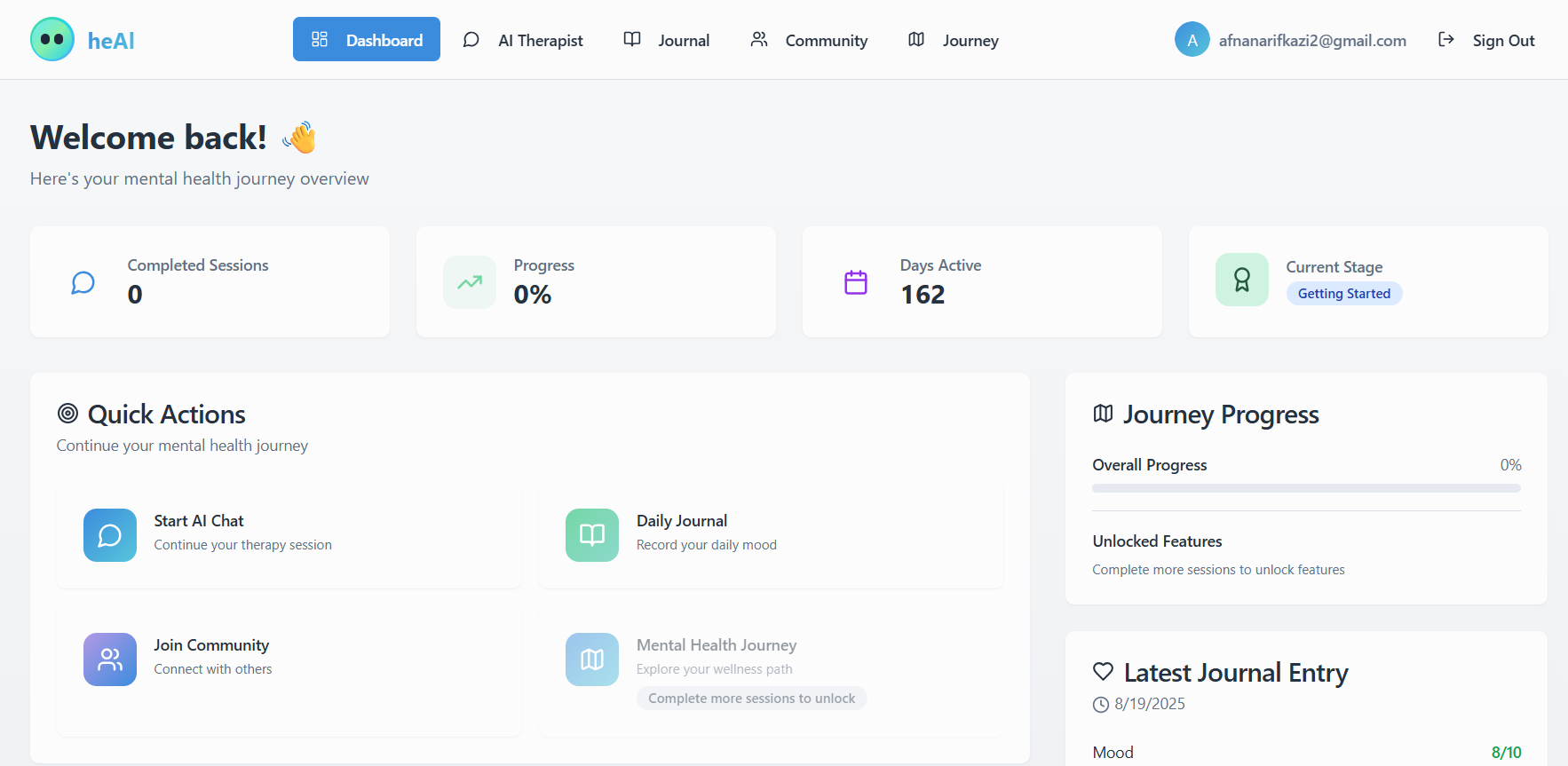Click the Mental Health Journey locked card
Screen dimensions: 1568x766
[771, 672]
